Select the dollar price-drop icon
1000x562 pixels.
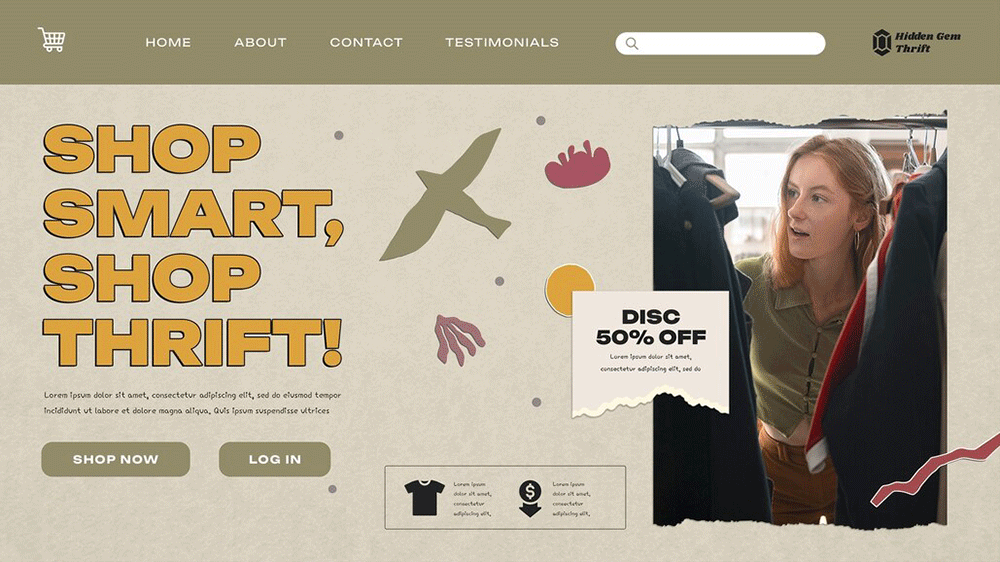click(530, 498)
